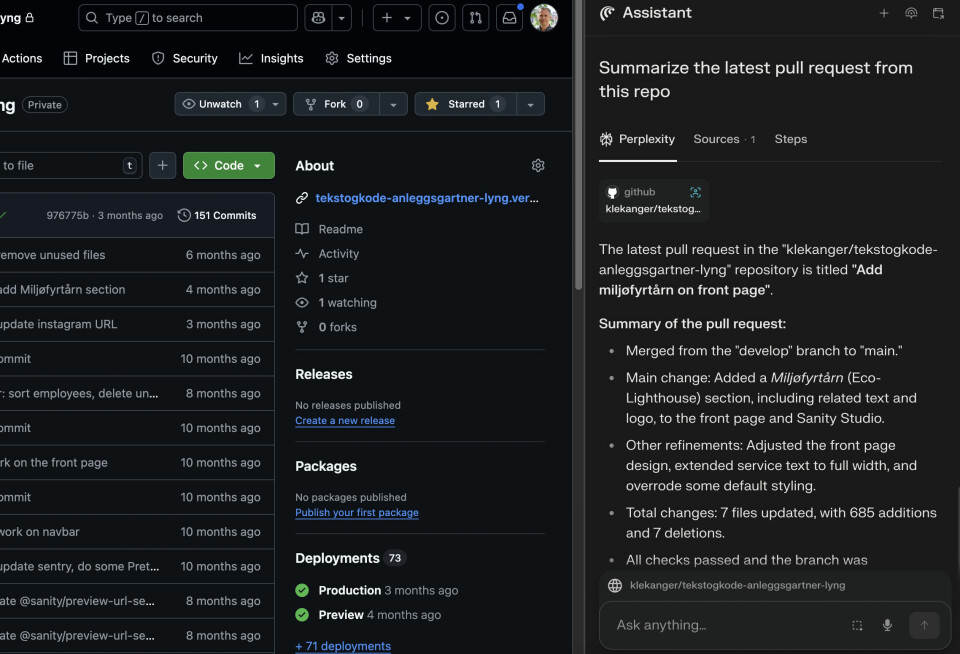
Task: Go to the Security tab
Action: tap(184, 58)
